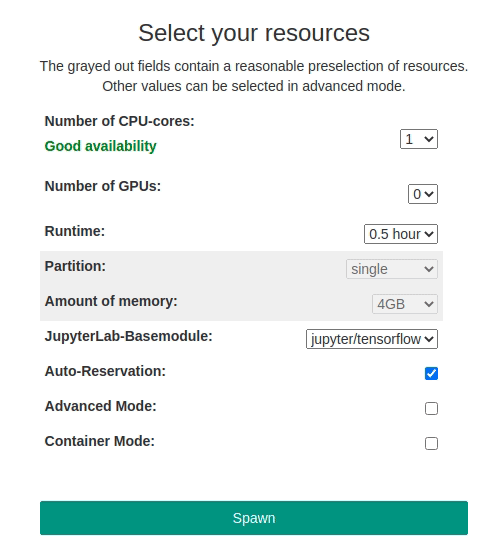Click the 'Select your resources' heading
The height and width of the screenshot is (558, 496).
254,33
